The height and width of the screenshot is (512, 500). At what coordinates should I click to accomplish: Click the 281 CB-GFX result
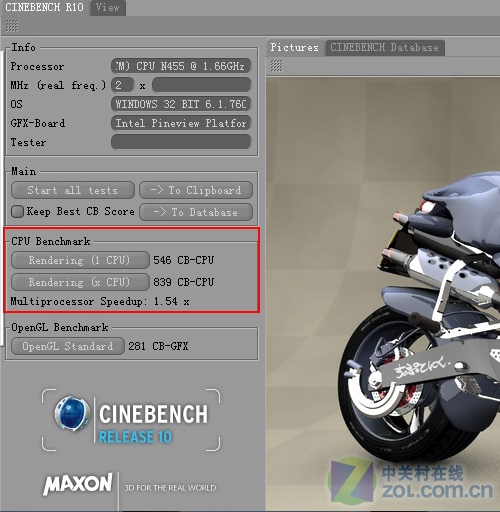pos(158,346)
